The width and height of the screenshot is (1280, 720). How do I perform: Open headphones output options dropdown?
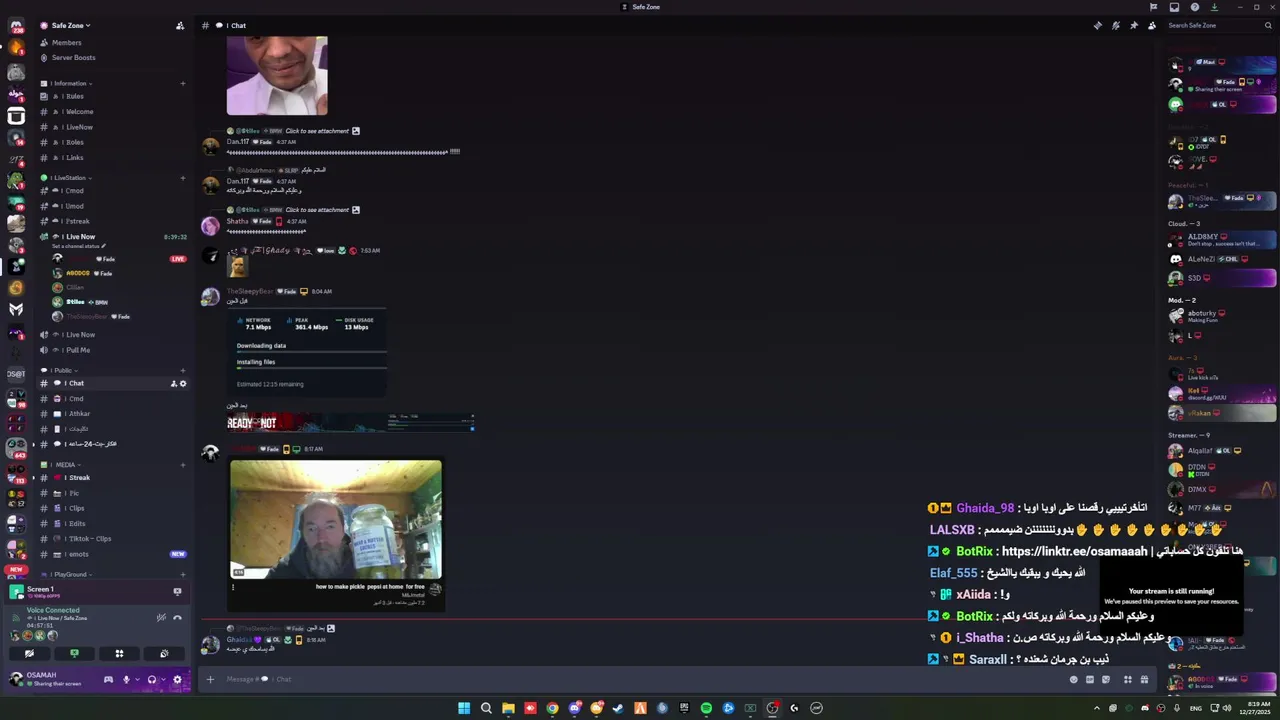(x=162, y=679)
